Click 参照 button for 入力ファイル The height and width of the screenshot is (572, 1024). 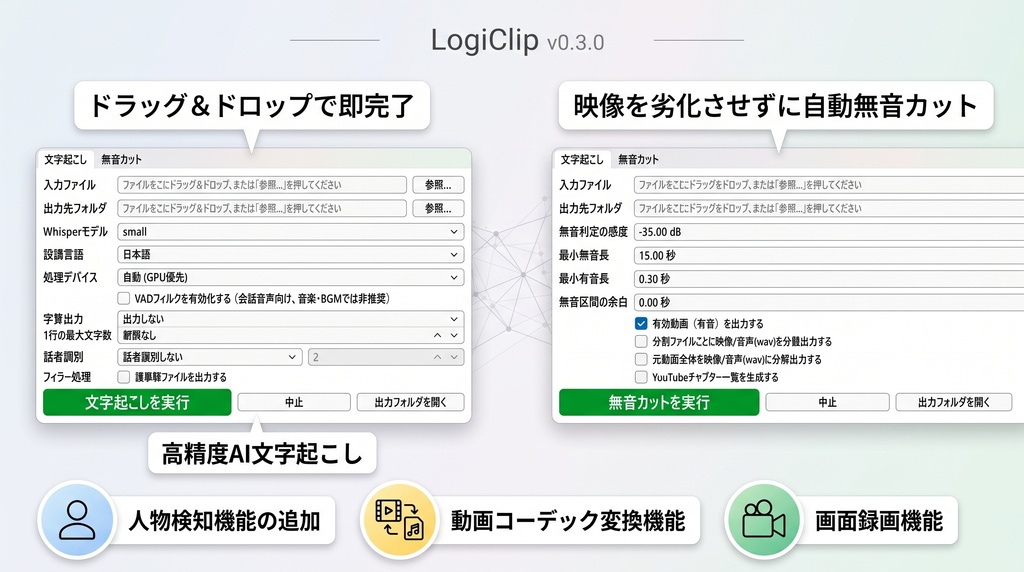pos(438,185)
